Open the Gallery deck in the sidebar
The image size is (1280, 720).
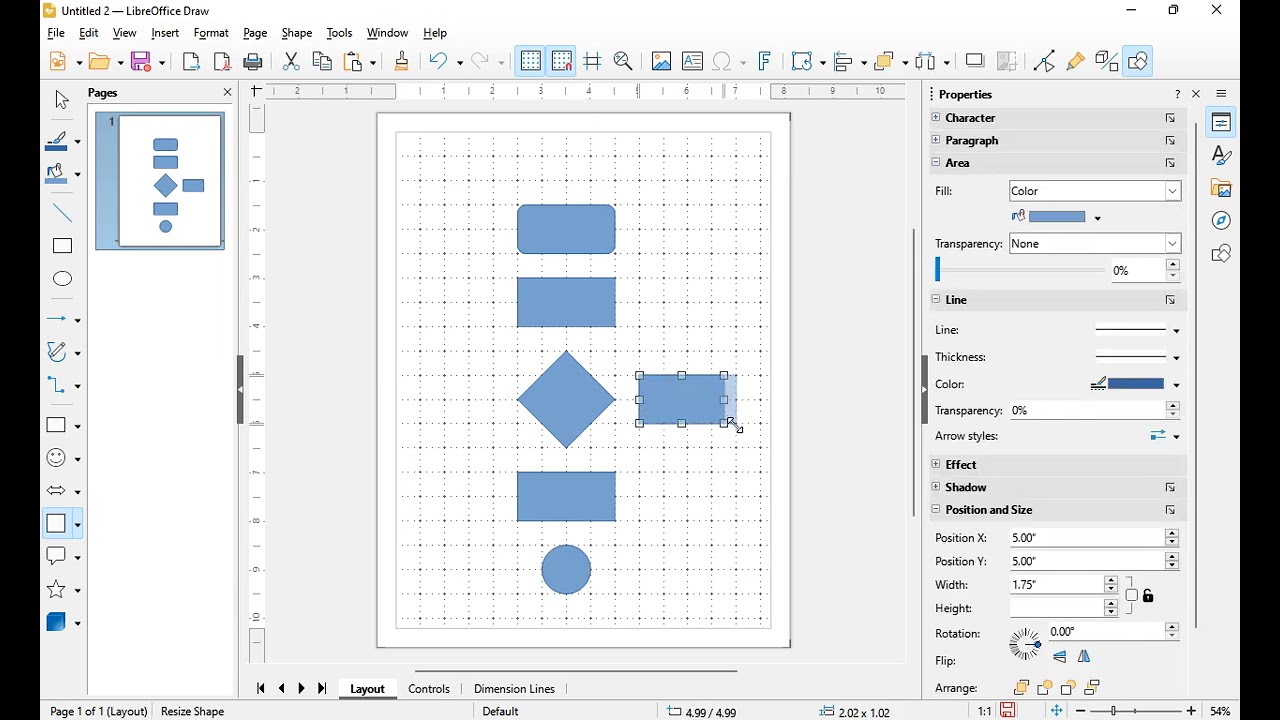coord(1221,188)
